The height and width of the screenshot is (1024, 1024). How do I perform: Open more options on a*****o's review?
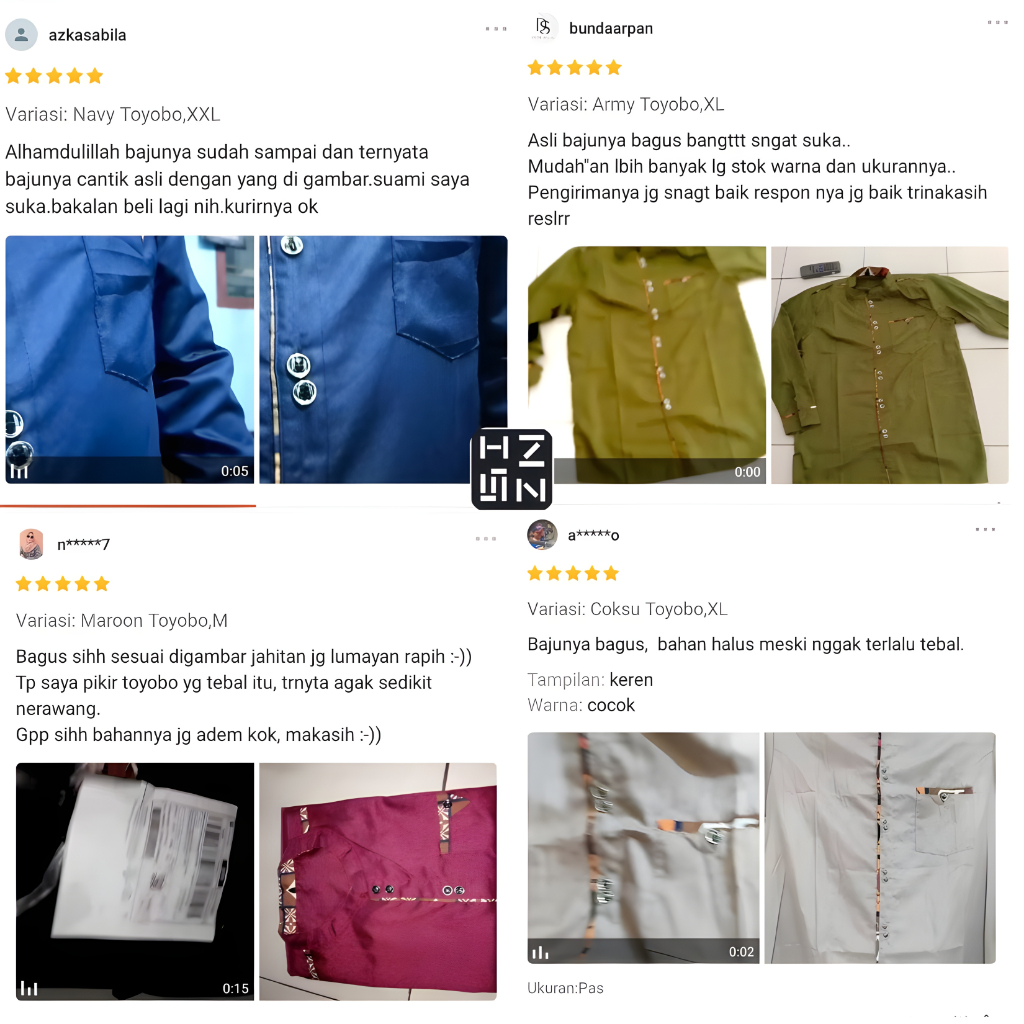[x=985, y=530]
